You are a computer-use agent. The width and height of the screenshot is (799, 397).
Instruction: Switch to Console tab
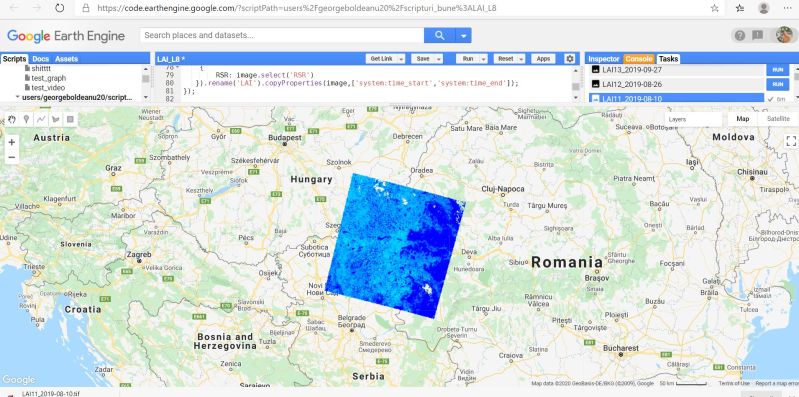click(638, 59)
